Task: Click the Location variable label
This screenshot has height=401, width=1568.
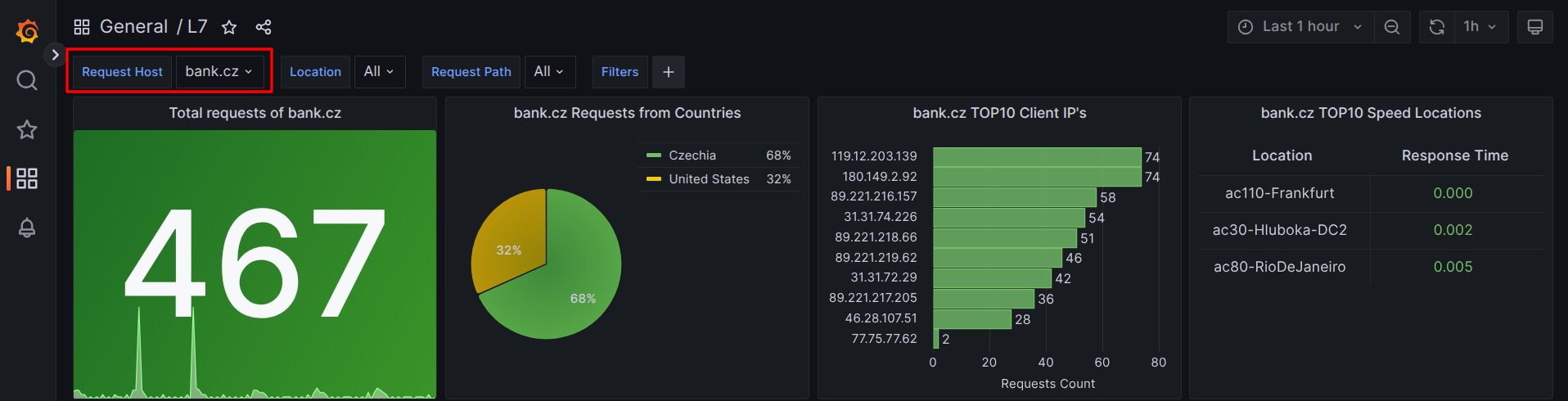Action: [x=315, y=72]
